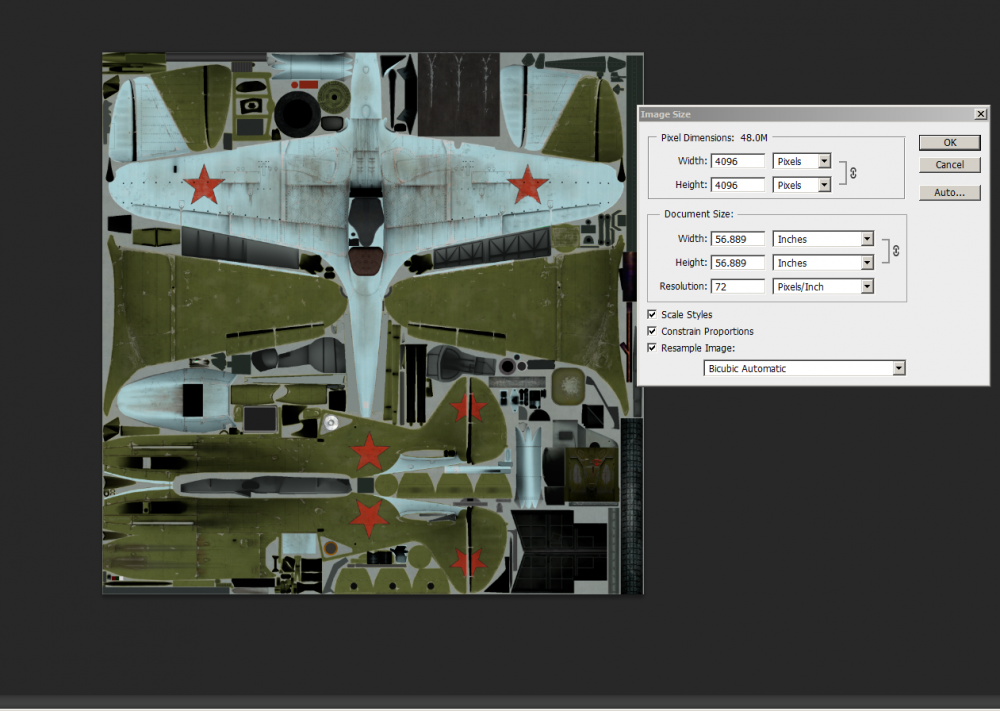This screenshot has height=711, width=1000.
Task: Click the pixel Height field showing 4096
Action: coord(738,185)
